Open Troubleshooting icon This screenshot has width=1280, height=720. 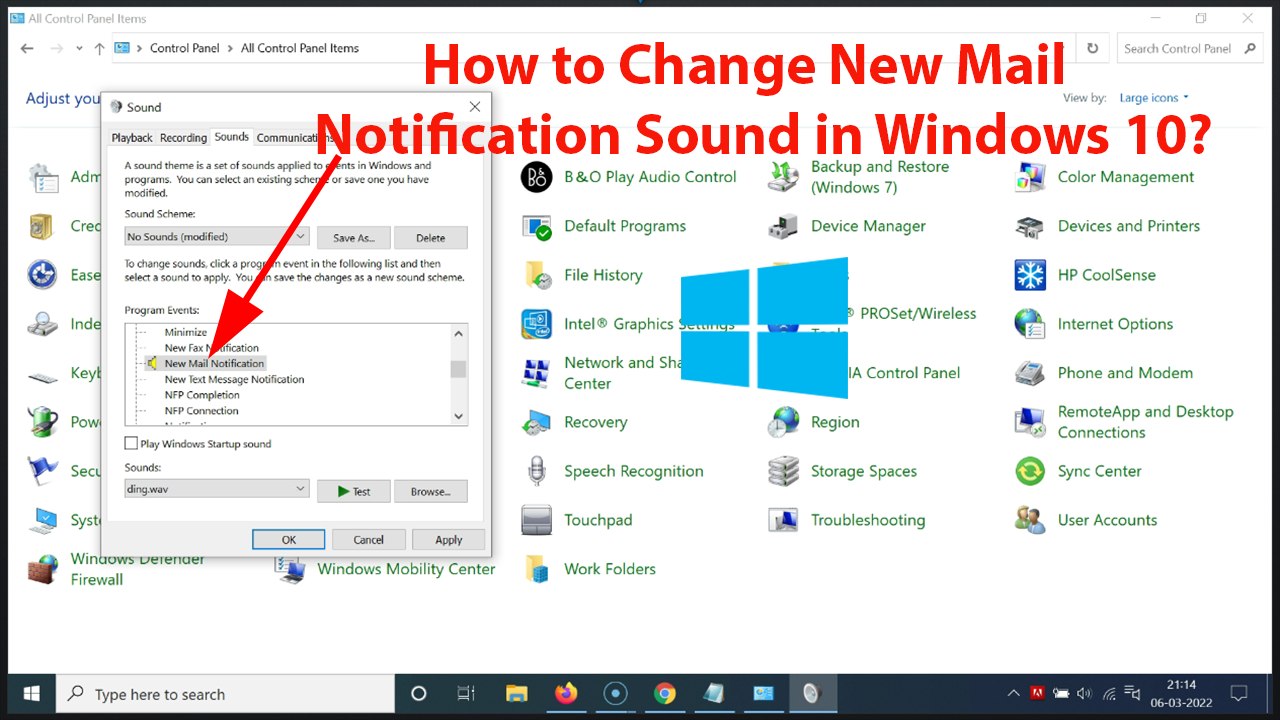pos(783,520)
